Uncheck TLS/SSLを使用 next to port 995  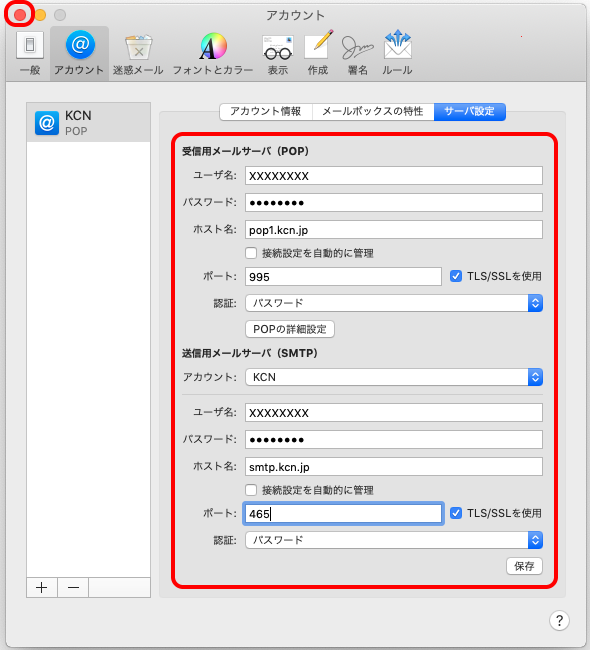(x=456, y=276)
